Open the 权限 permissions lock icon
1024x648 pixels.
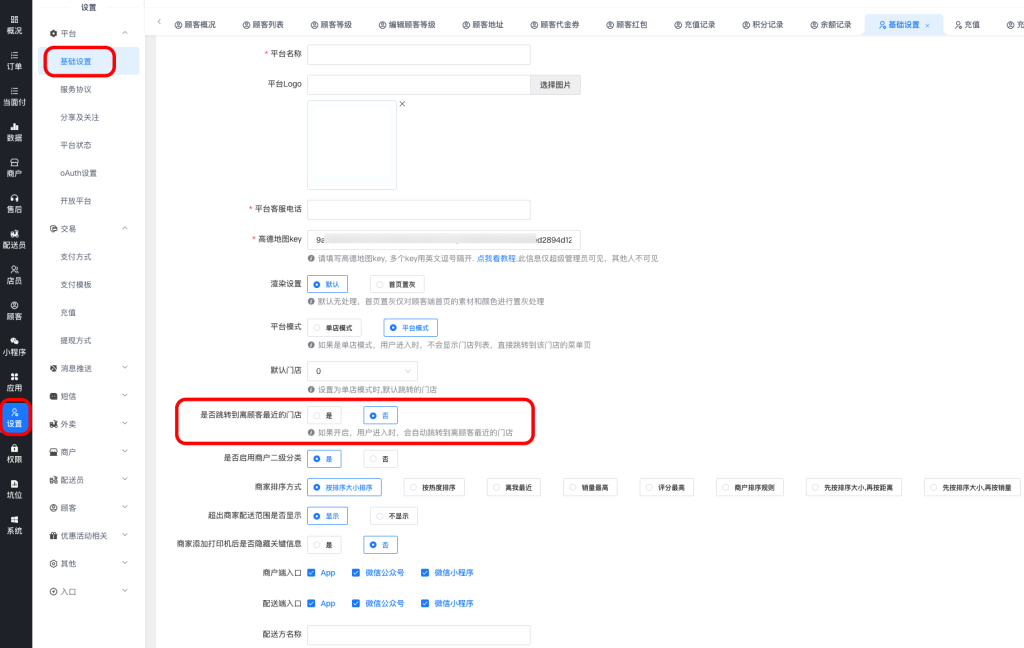pos(14,453)
